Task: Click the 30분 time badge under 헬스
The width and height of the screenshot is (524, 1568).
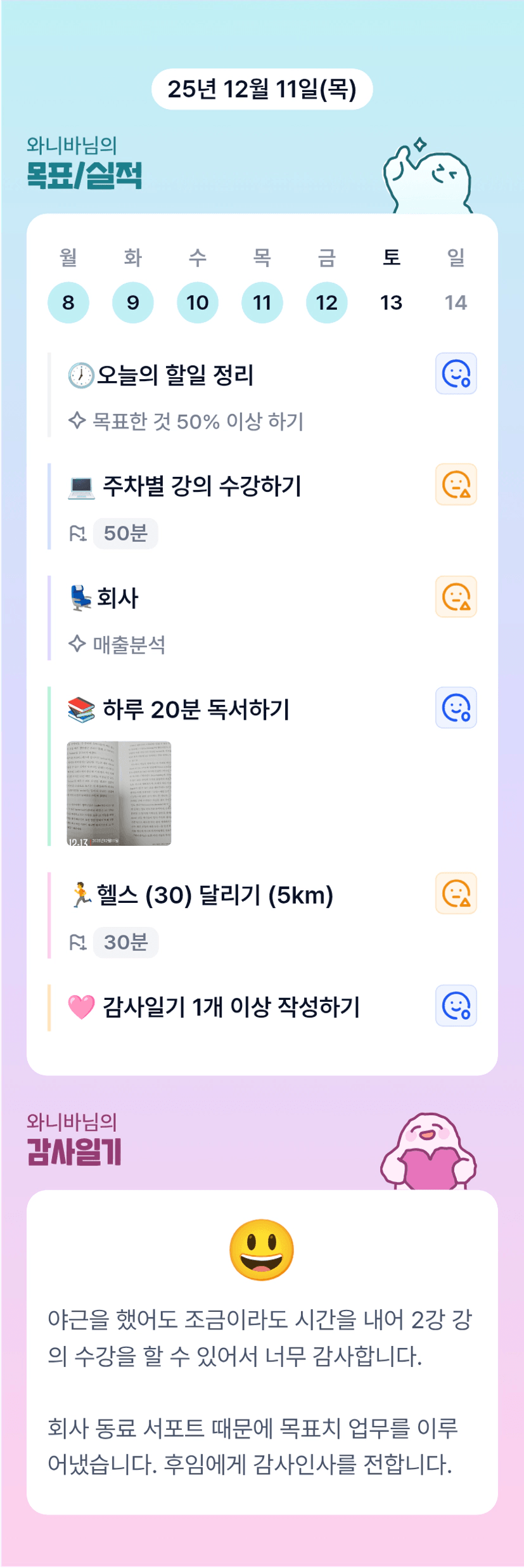Action: [x=125, y=942]
